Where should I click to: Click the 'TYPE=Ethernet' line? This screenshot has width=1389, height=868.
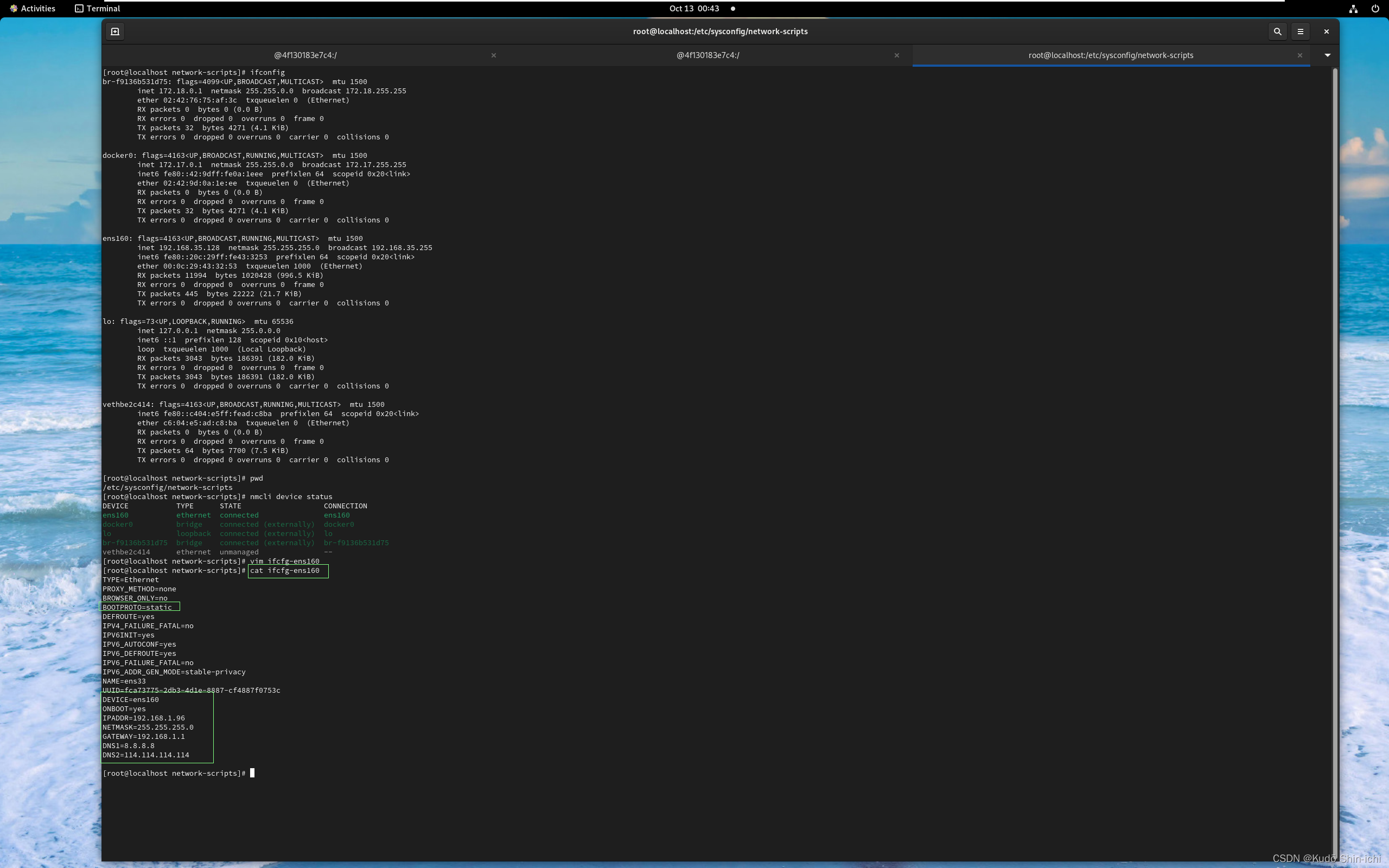130,580
